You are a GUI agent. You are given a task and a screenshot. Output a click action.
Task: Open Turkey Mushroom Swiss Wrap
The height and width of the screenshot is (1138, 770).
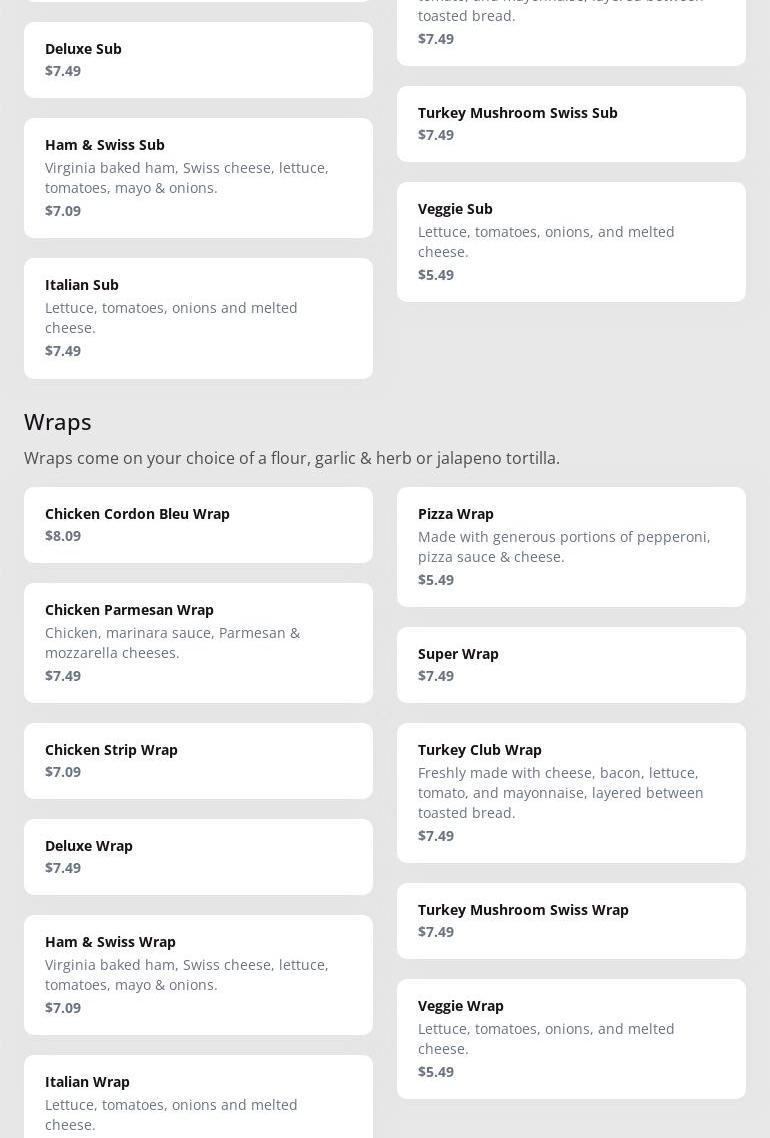point(571,921)
